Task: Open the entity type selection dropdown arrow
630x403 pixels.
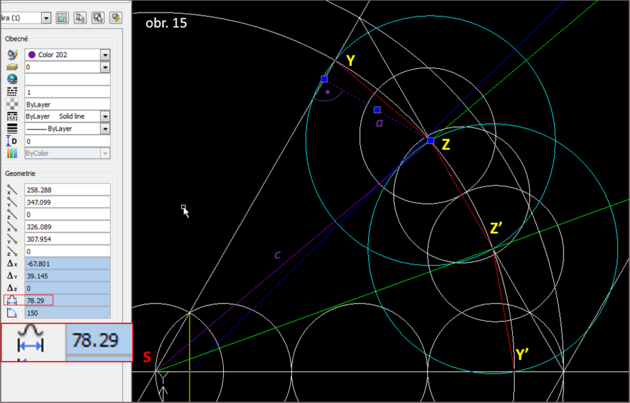Action: tap(46, 18)
